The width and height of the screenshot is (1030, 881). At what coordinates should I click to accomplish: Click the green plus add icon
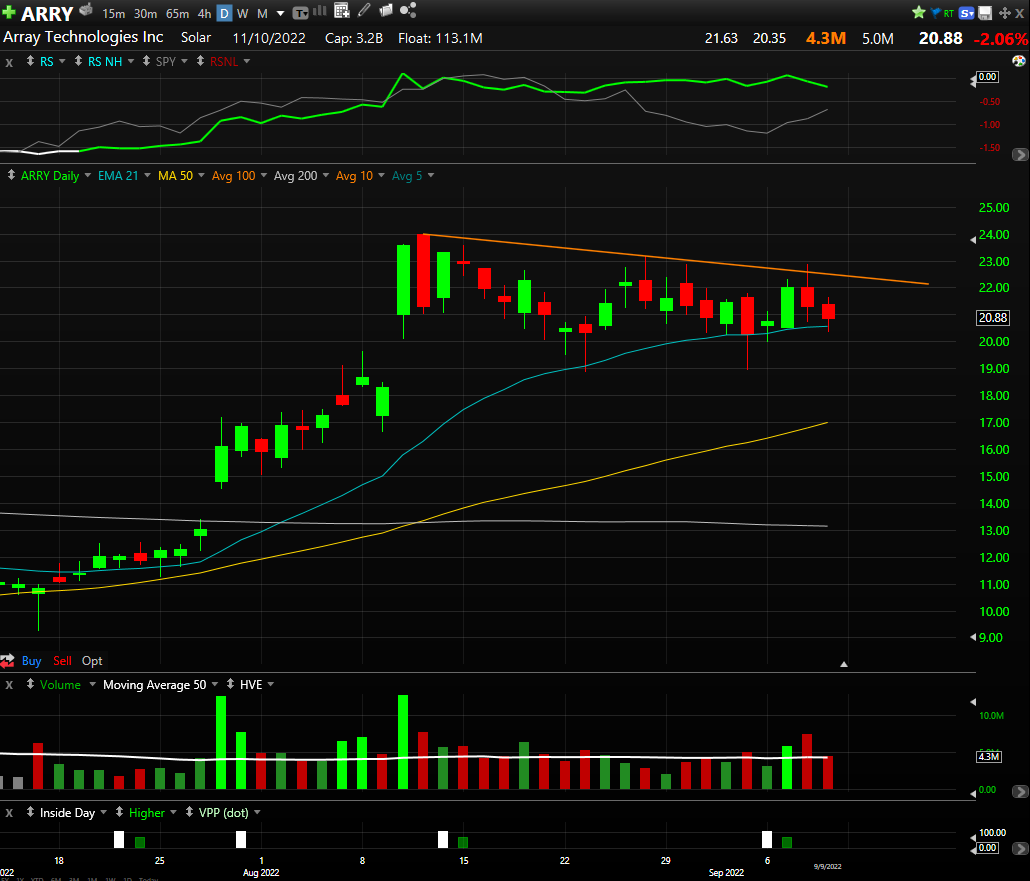(x=9, y=12)
